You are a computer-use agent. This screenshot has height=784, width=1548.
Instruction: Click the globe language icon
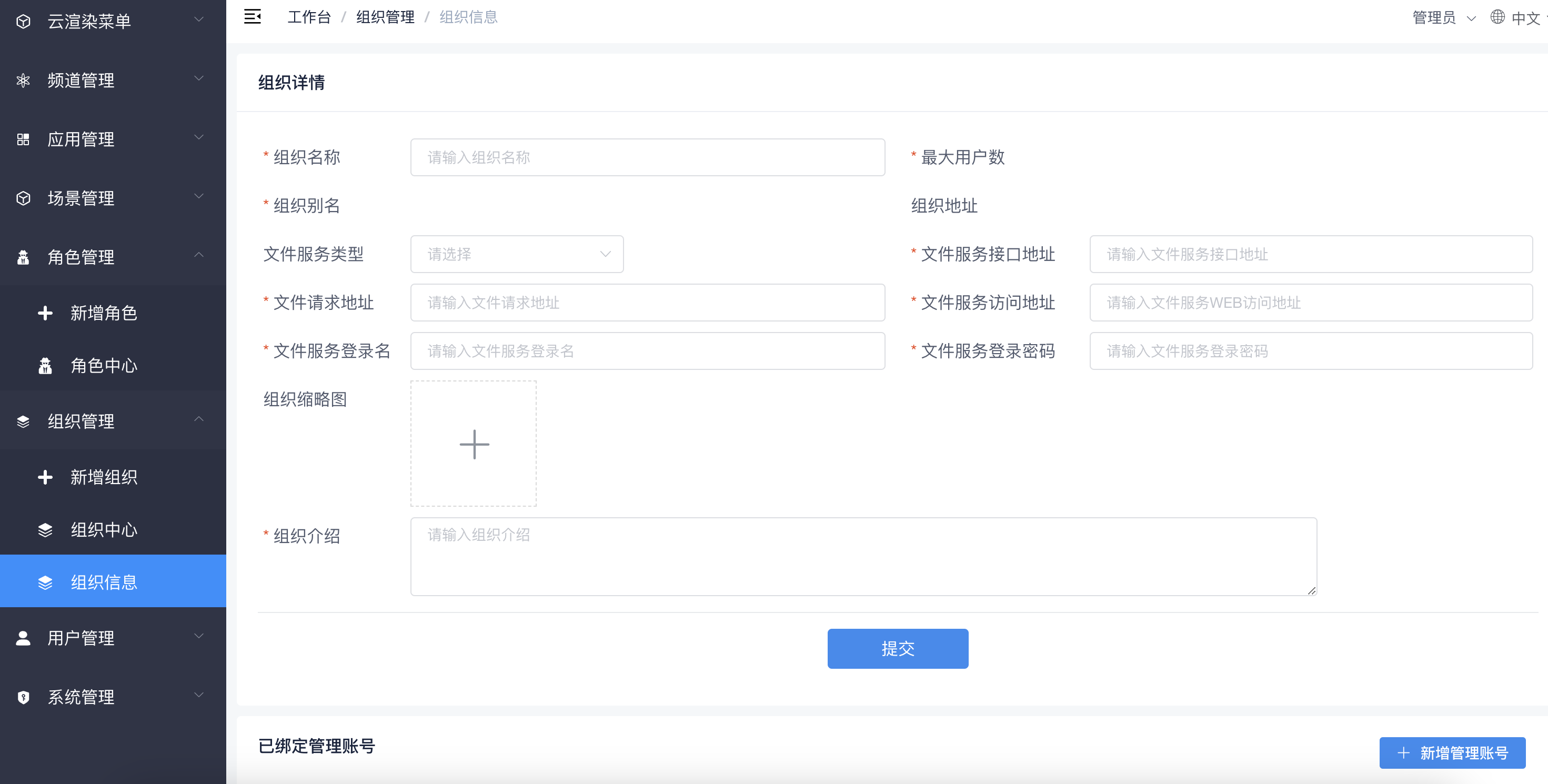(1497, 17)
